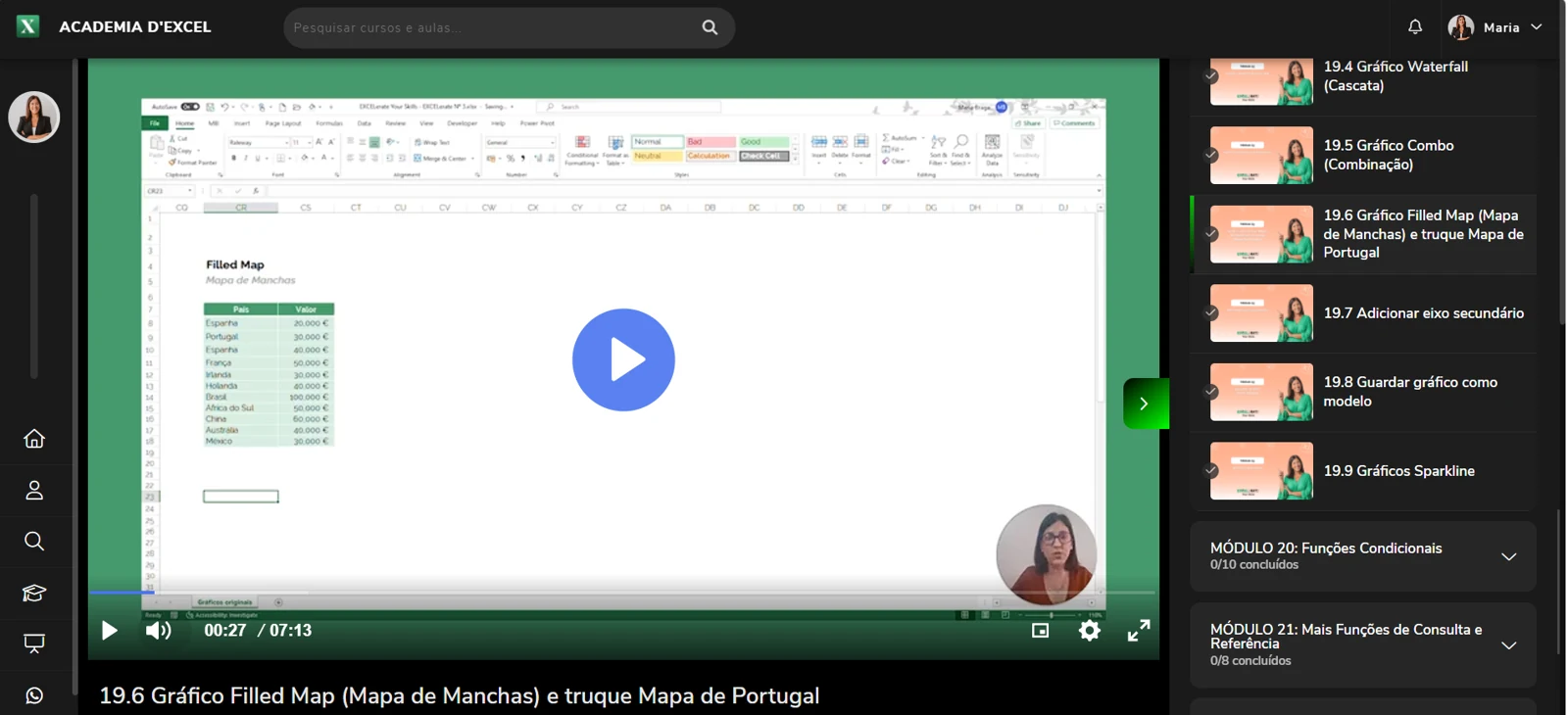Image resolution: width=1568 pixels, height=715 pixels.
Task: Open lesson 19.5 Gráfico Combo
Action: 1363,155
